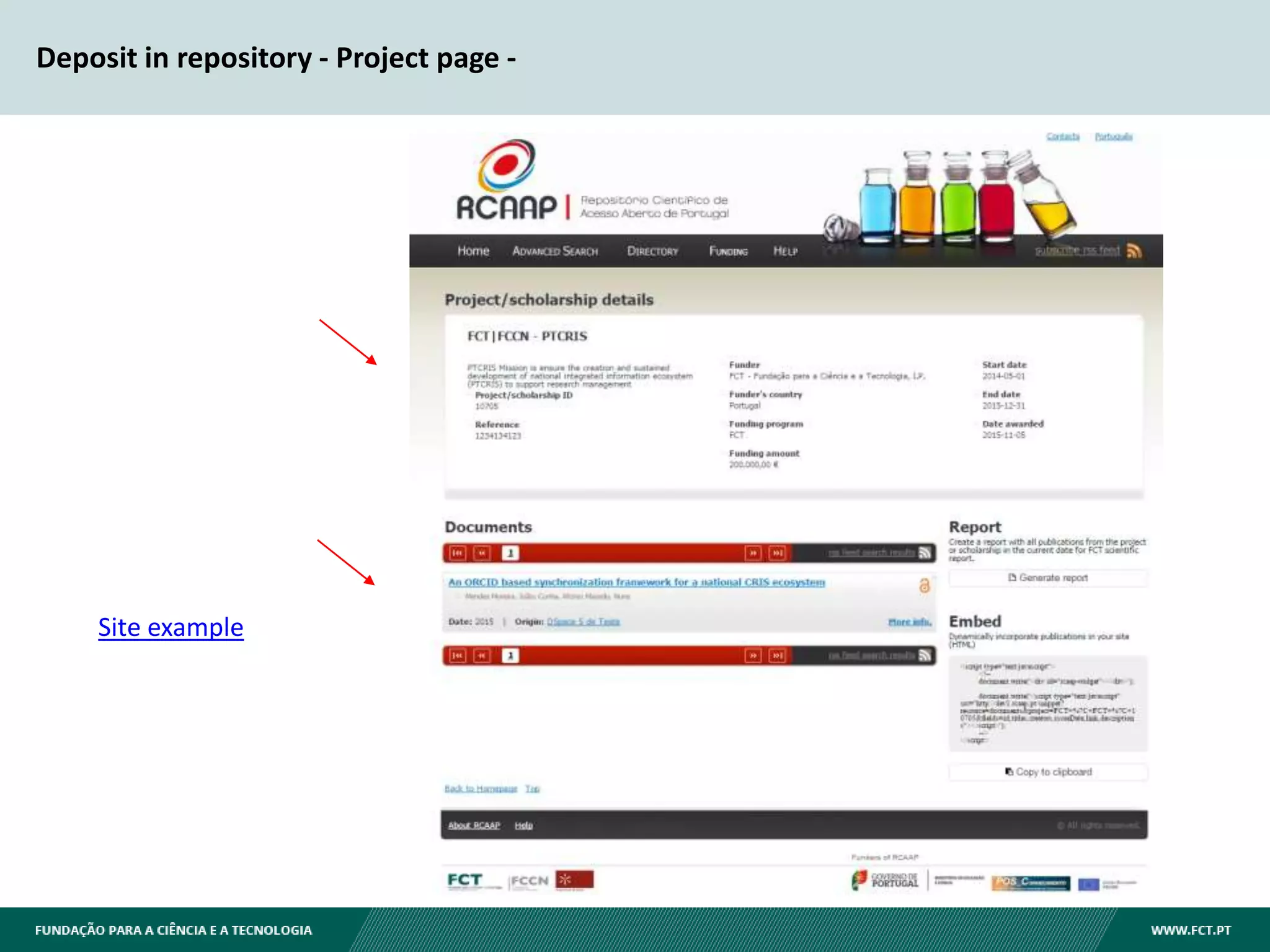Open the Home menu item
The image size is (1270, 952).
(473, 251)
